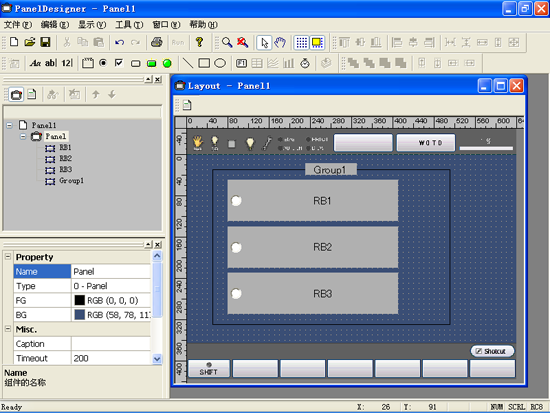Click the Save floppy disk icon
Viewport: 550px width, 413px height.
click(x=45, y=42)
